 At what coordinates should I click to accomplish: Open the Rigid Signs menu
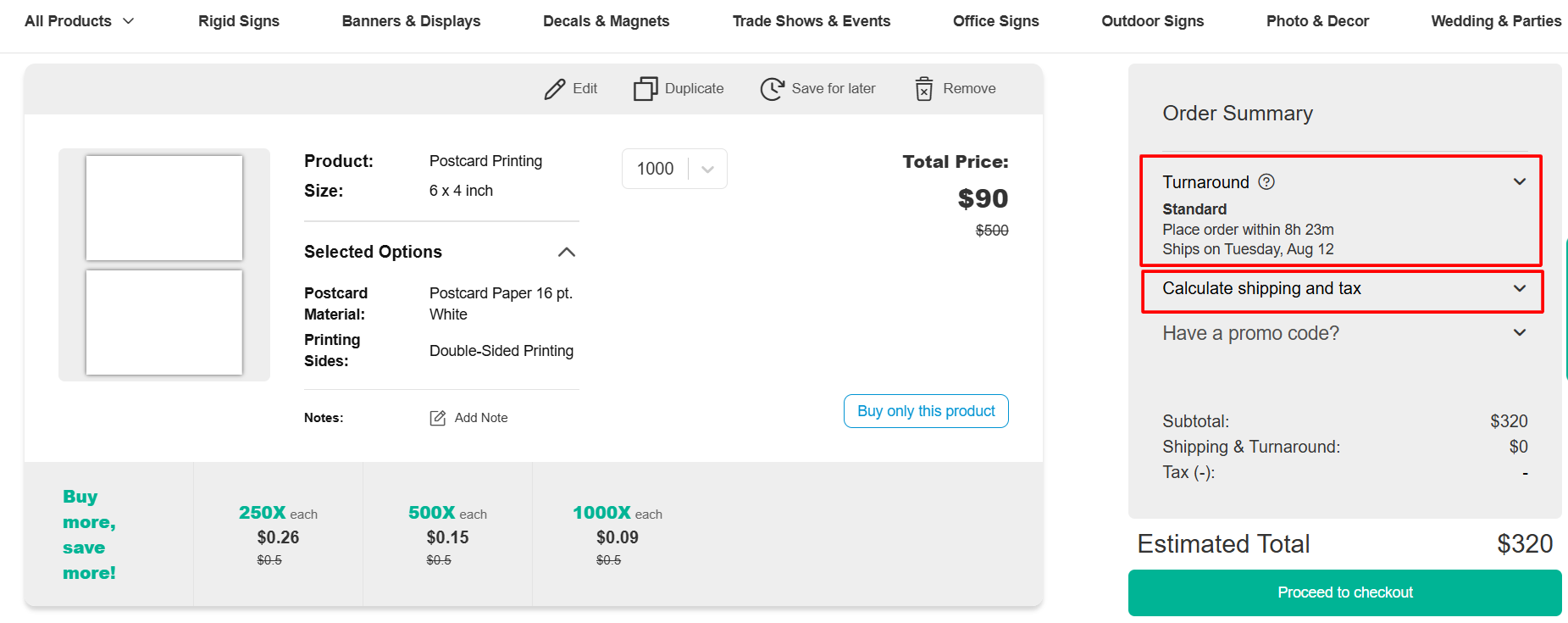coord(239,21)
